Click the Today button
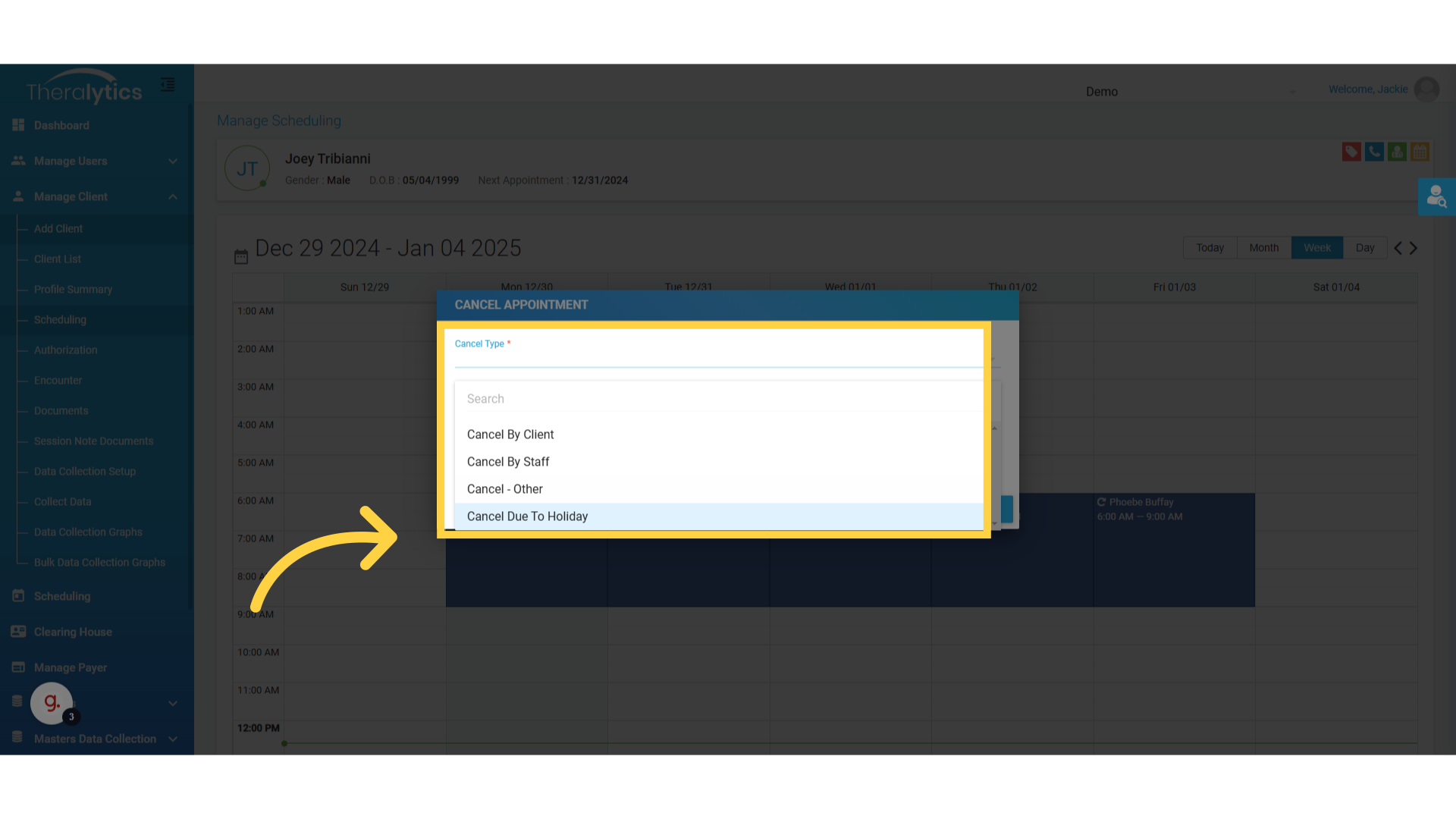This screenshot has width=1456, height=819. [1210, 248]
